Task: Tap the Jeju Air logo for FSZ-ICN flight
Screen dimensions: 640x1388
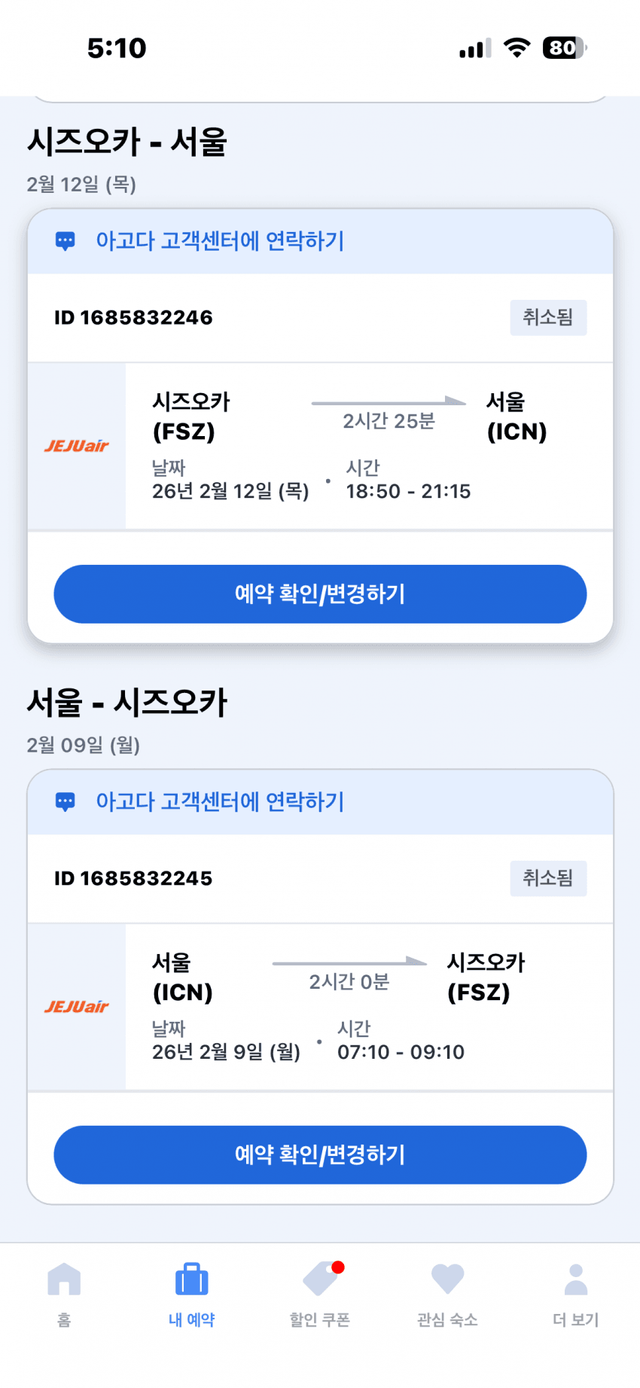Action: pyautogui.click(x=77, y=446)
